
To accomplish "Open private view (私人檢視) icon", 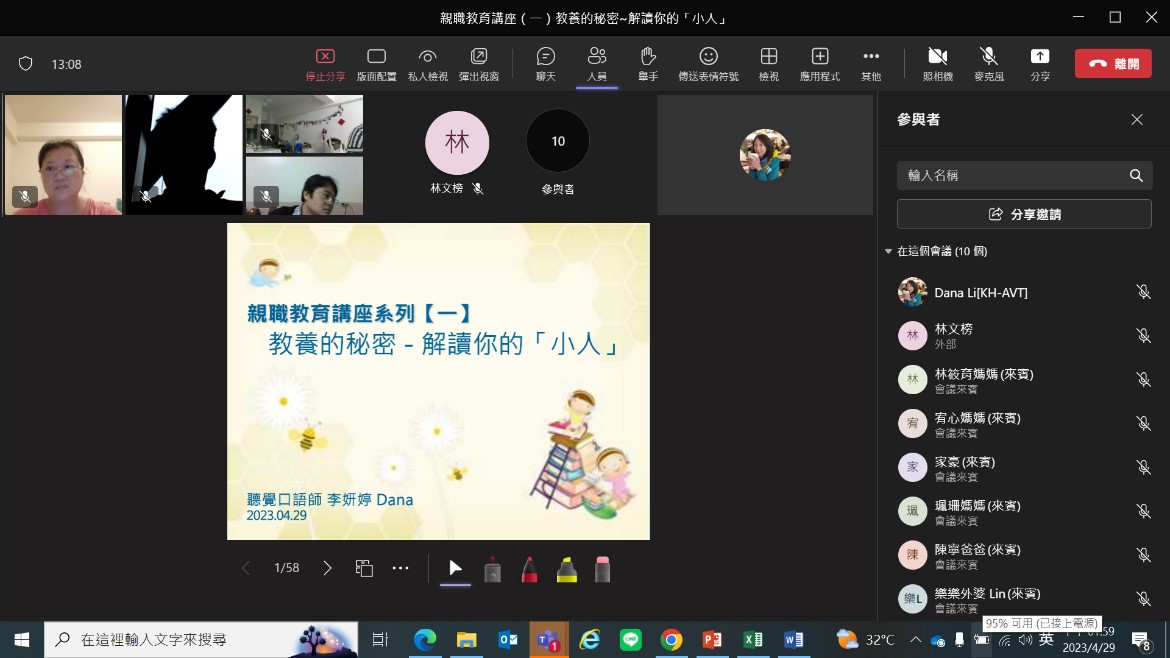I will click(427, 62).
